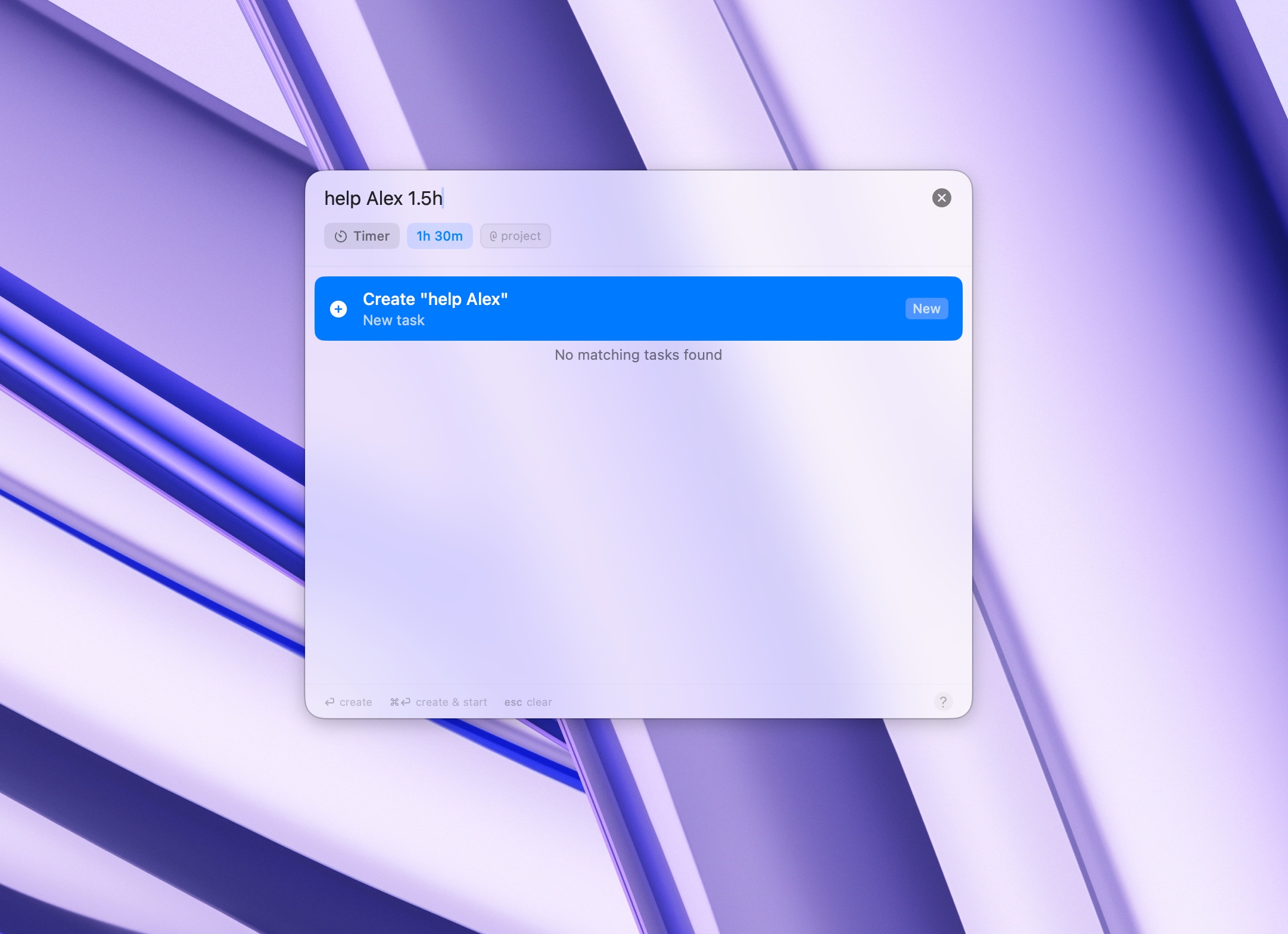The height and width of the screenshot is (934, 1288).
Task: Click the New task subtitle text
Action: click(393, 320)
